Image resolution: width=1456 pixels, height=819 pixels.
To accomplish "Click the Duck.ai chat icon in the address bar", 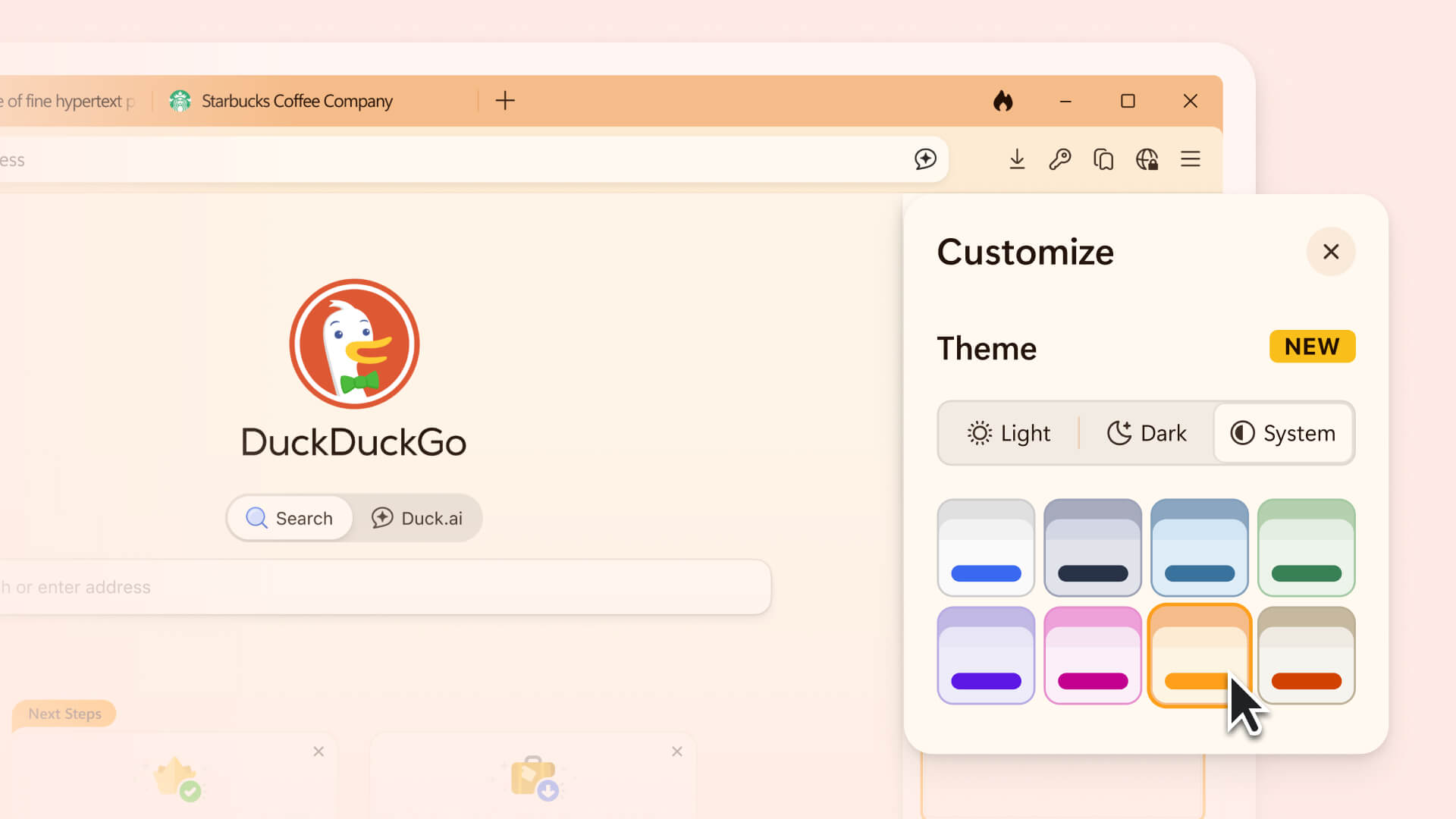I will tap(925, 159).
